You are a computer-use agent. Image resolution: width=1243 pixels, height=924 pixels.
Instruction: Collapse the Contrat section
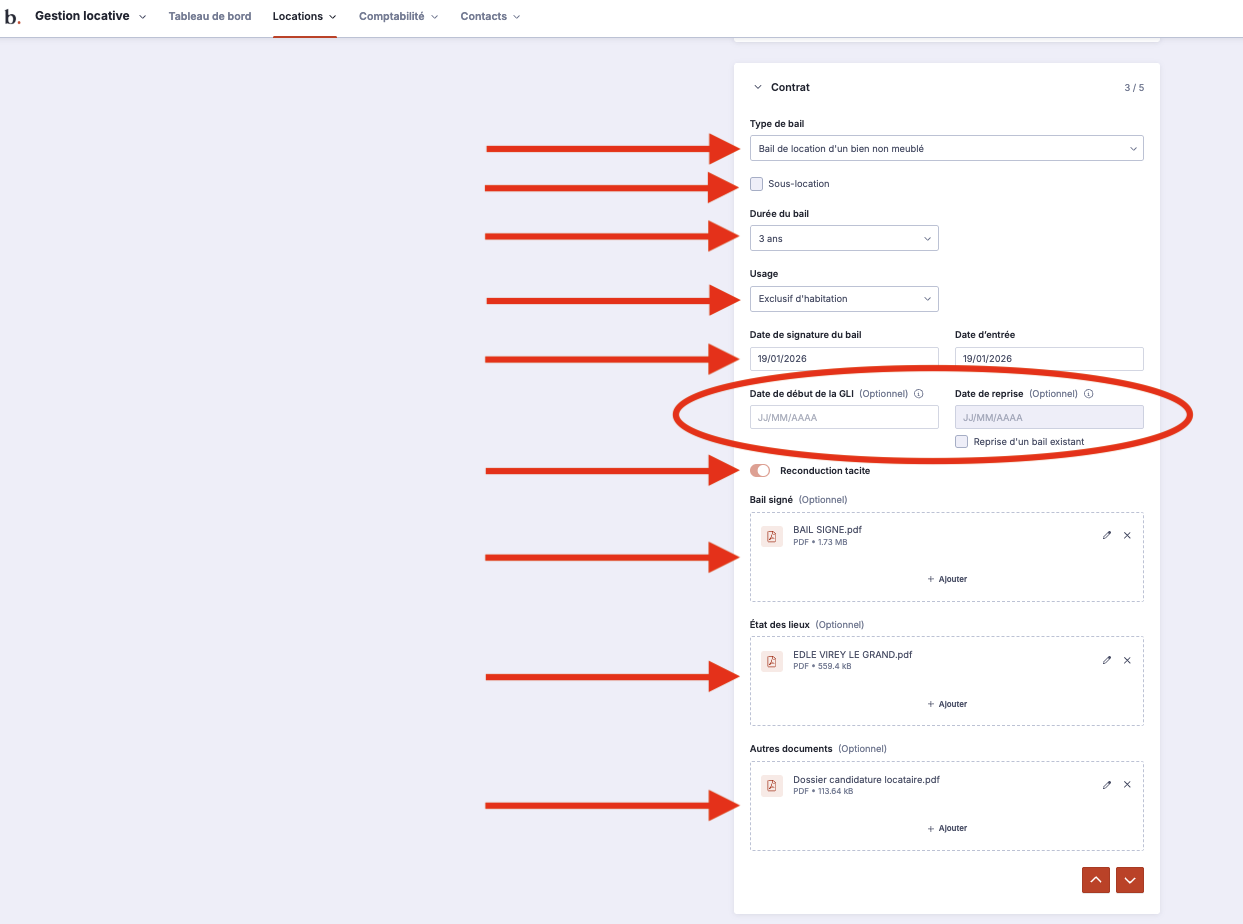(x=758, y=88)
